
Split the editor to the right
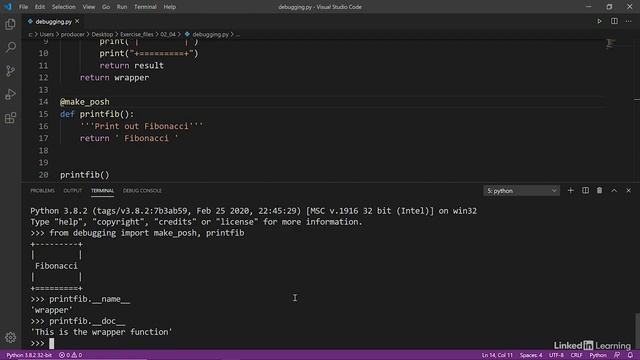point(614,21)
